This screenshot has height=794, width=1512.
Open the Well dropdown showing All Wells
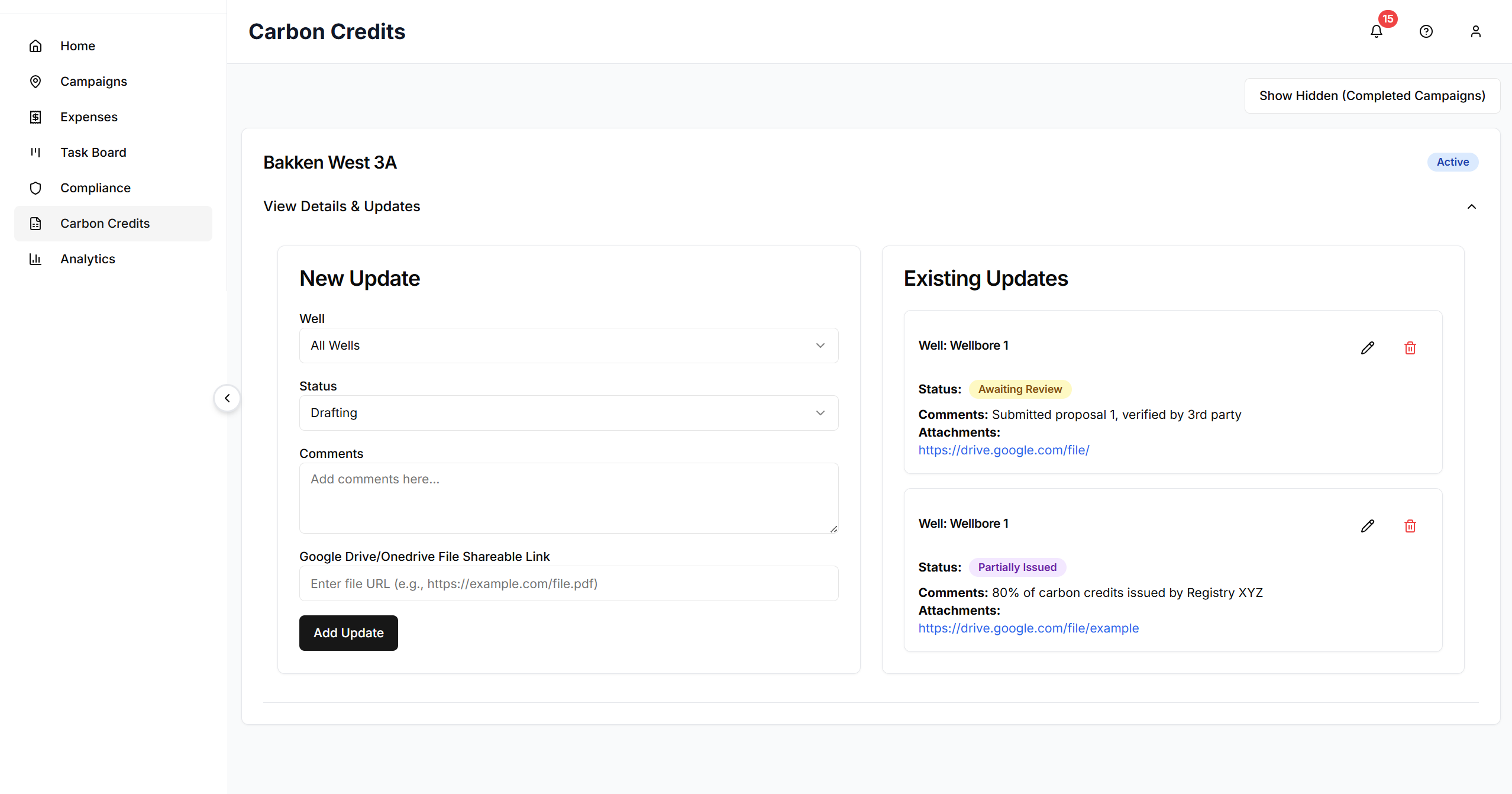click(568, 346)
